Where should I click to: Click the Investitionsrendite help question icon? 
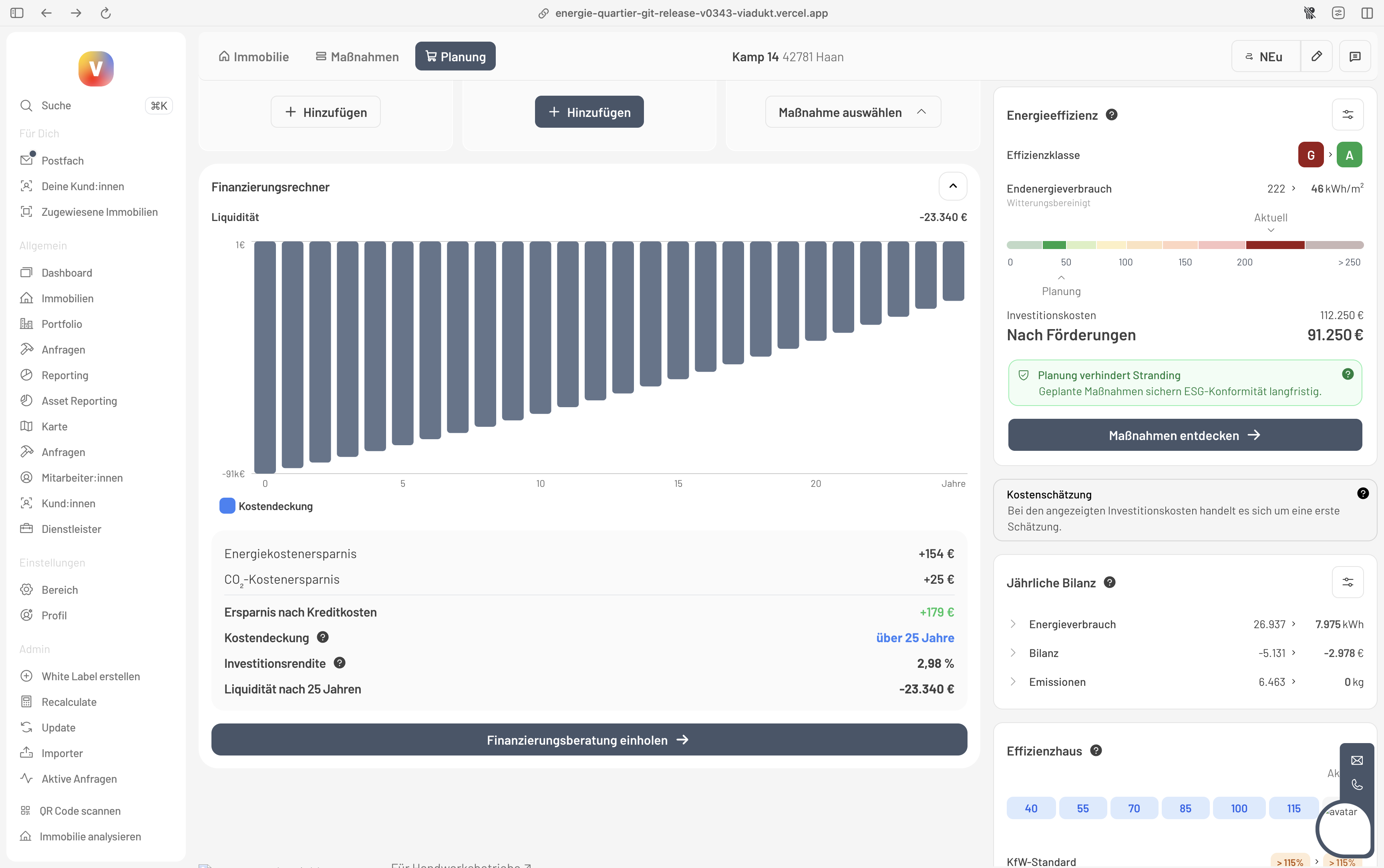[x=339, y=663]
